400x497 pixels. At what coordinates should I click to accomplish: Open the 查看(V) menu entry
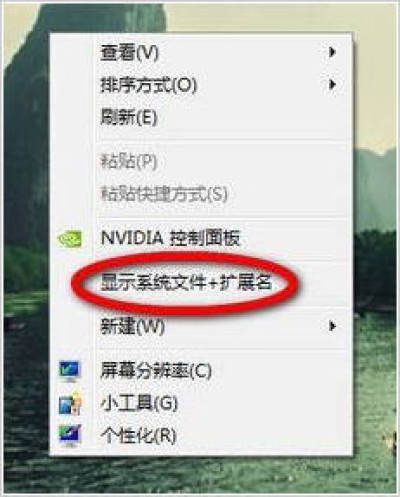pos(200,52)
